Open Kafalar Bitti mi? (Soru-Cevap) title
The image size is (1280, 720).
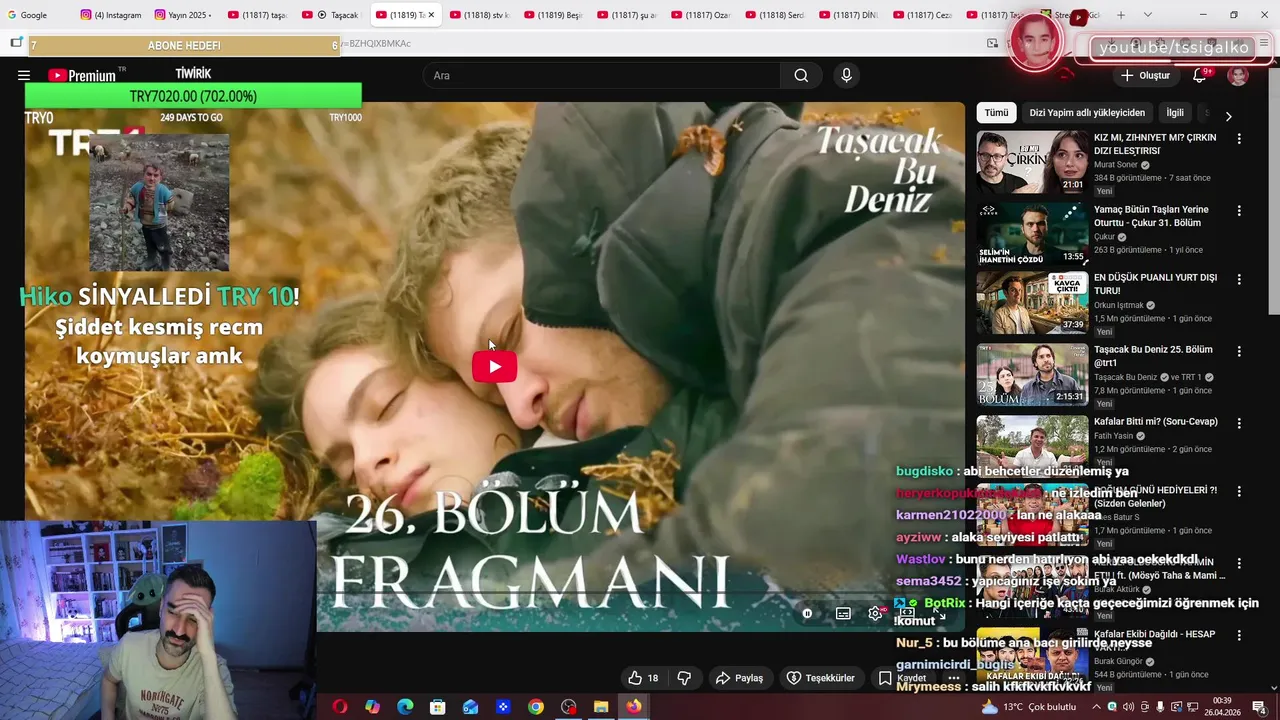[1155, 422]
